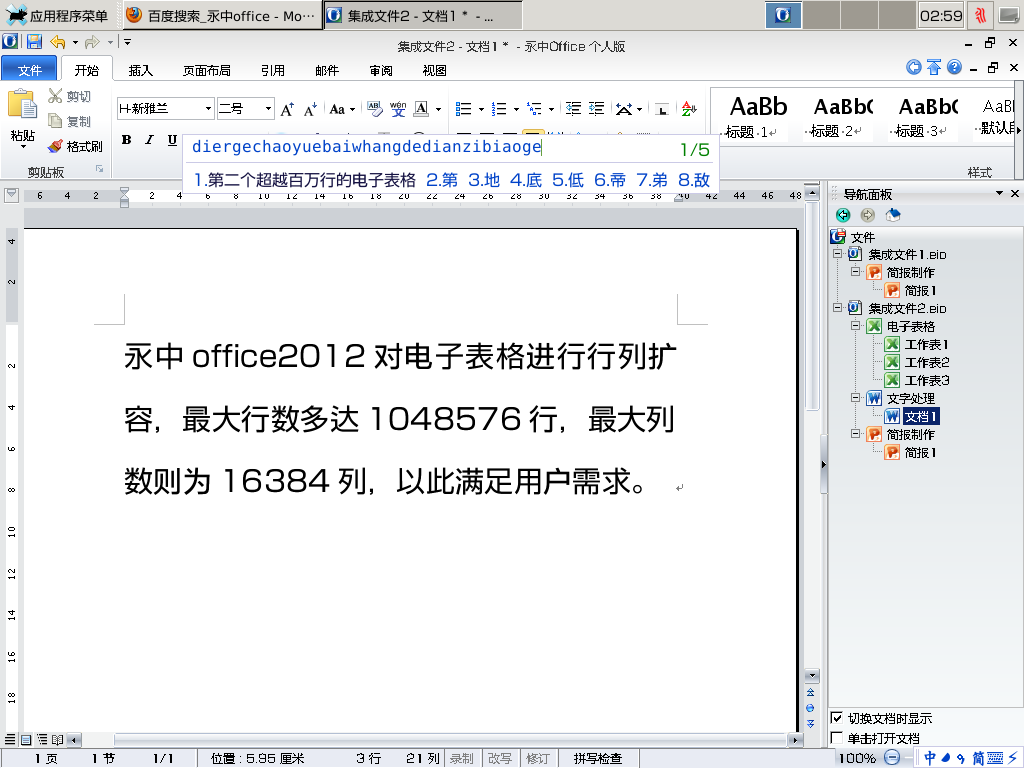Image resolution: width=1024 pixels, height=768 pixels.
Task: Click the horizontal scrollbar below the document
Action: point(435,740)
